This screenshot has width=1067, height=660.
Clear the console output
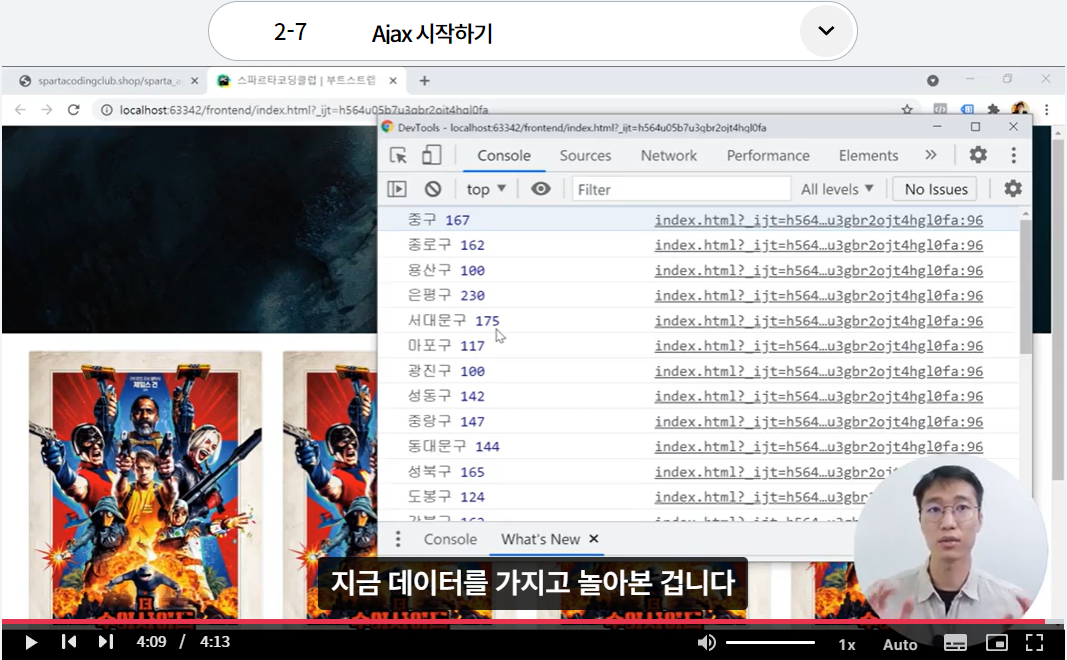433,189
